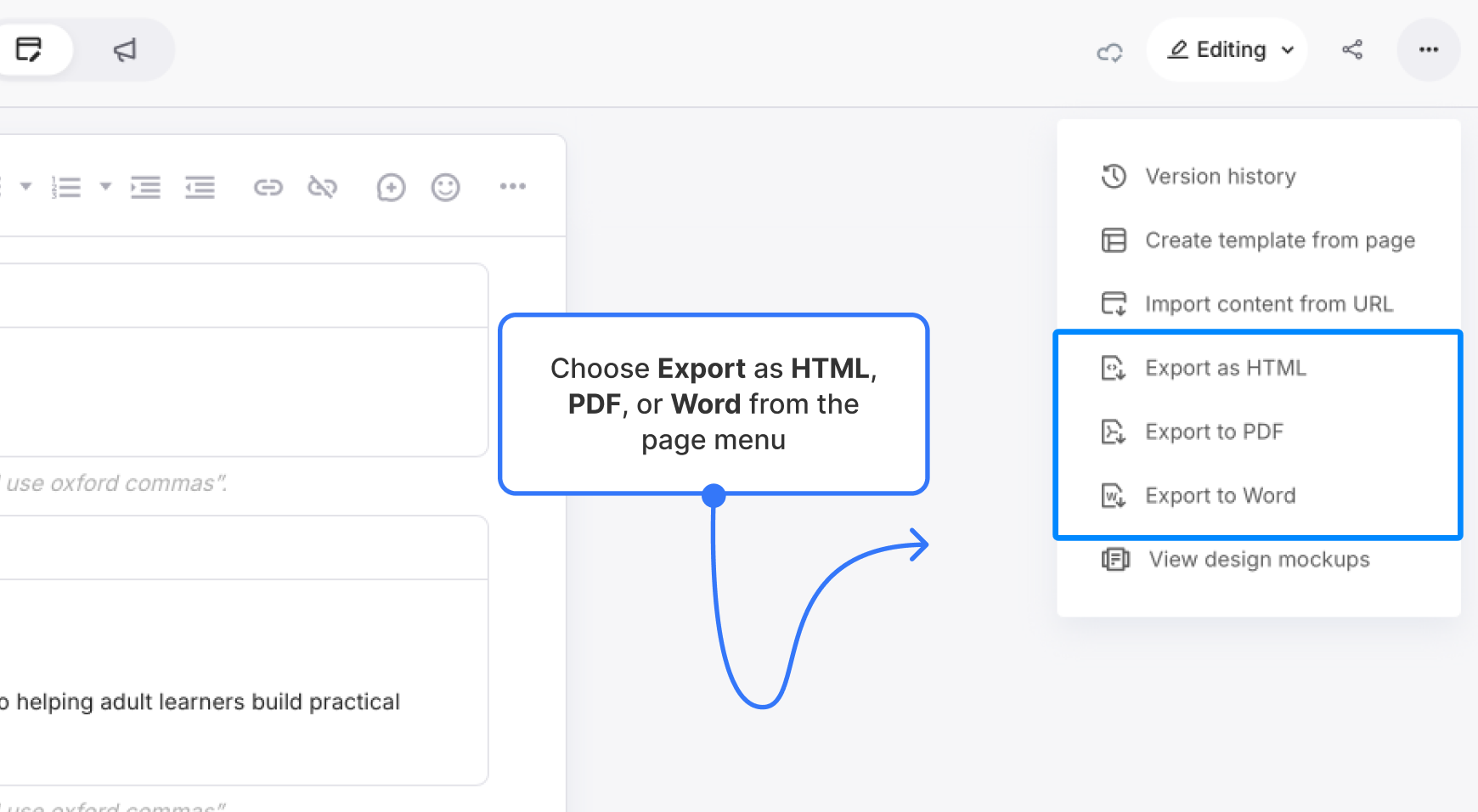Screen dimensions: 1478x812
Task: Click Import content from URL
Action: tap(1269, 303)
